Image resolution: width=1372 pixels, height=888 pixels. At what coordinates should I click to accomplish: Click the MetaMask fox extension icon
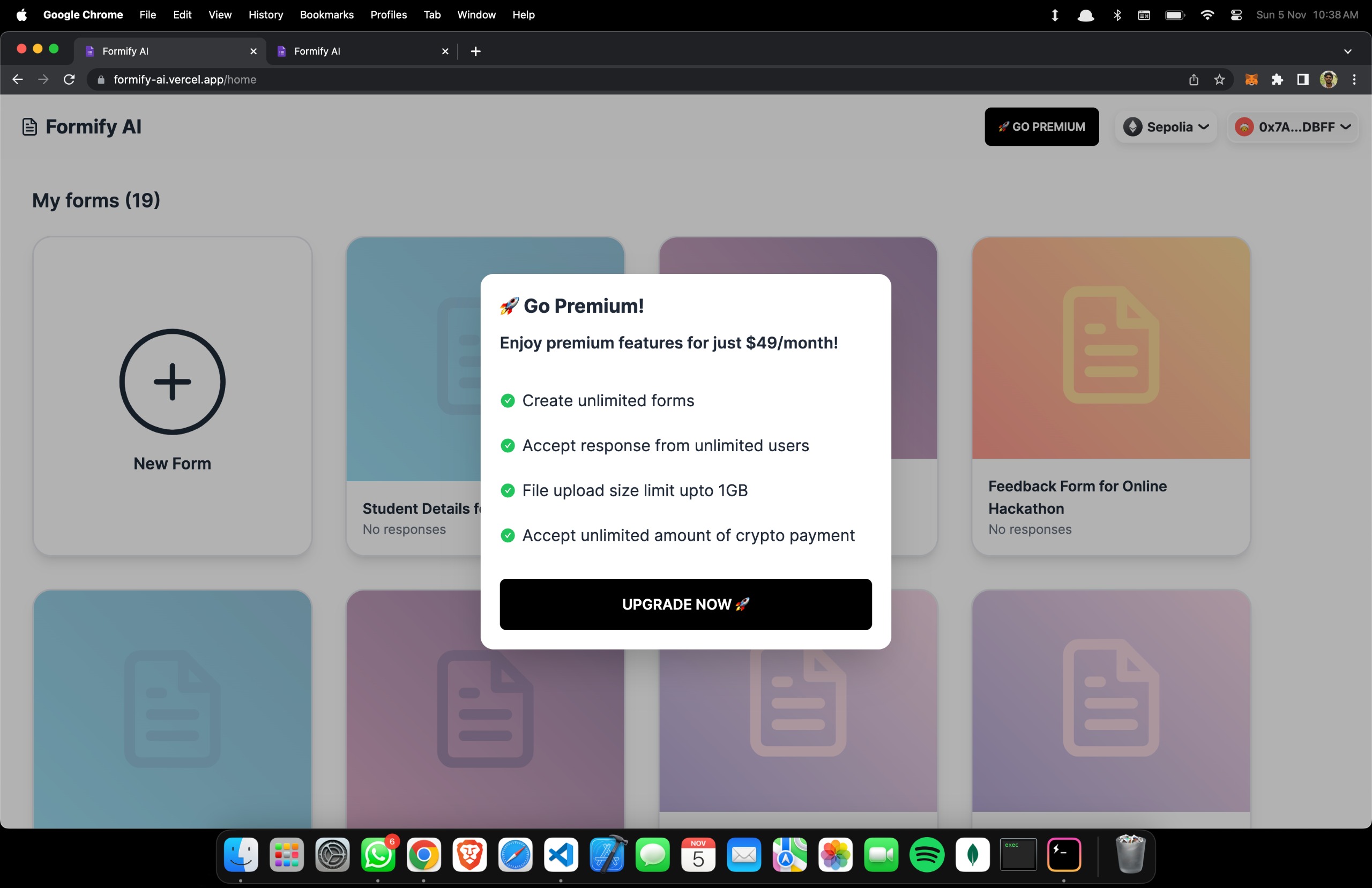1251,79
